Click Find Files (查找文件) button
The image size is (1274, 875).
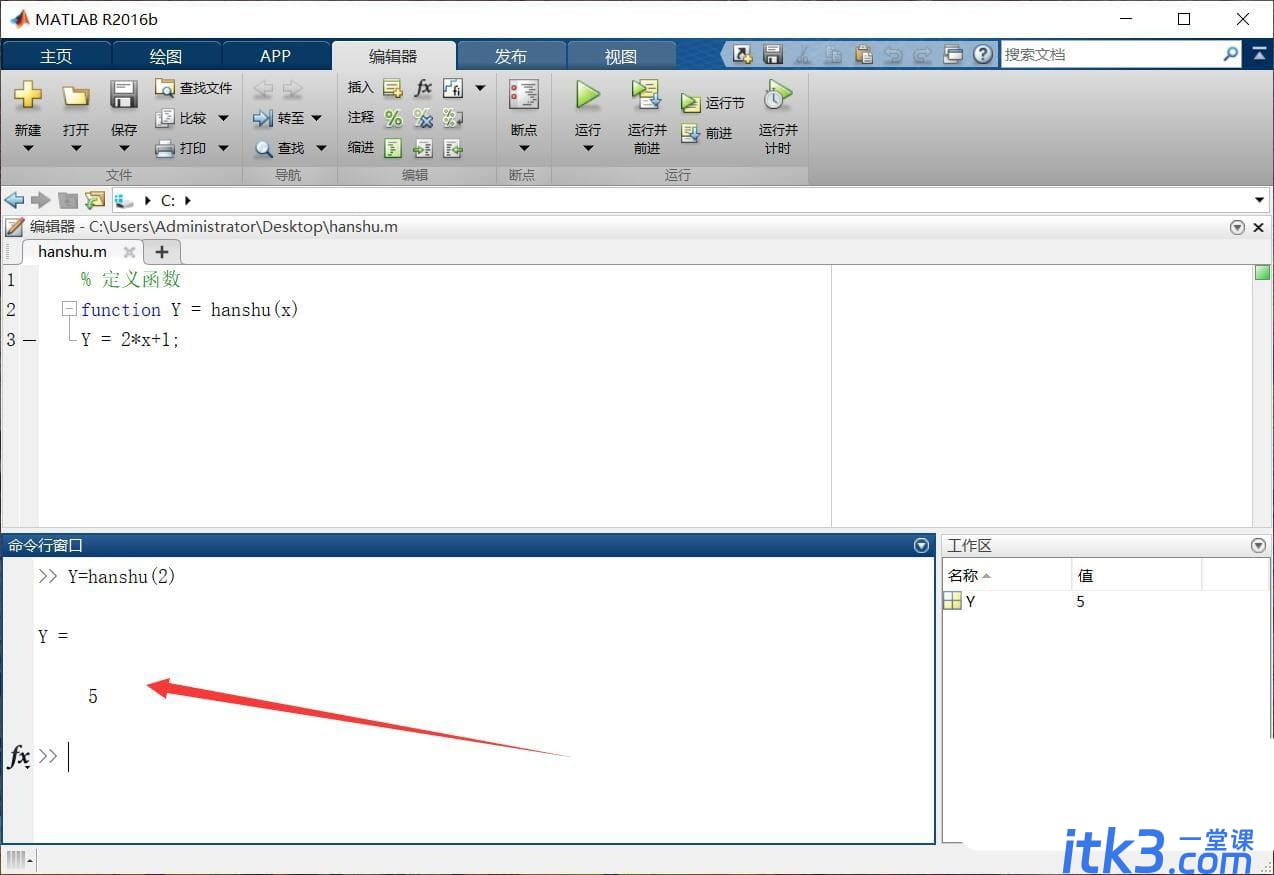pyautogui.click(x=193, y=88)
